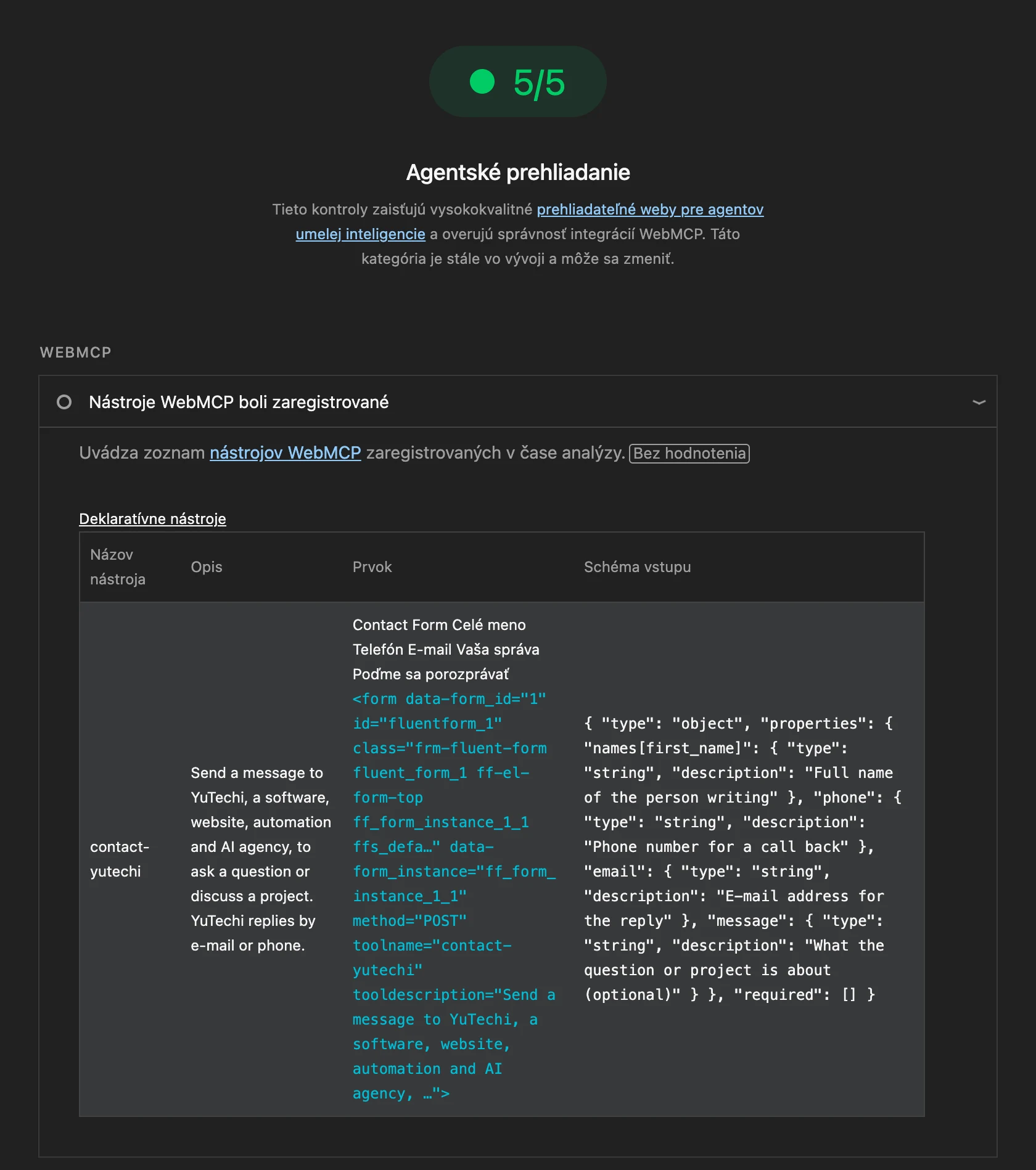Click the WEBMCP section heading
The image size is (1036, 1170).
(x=76, y=353)
